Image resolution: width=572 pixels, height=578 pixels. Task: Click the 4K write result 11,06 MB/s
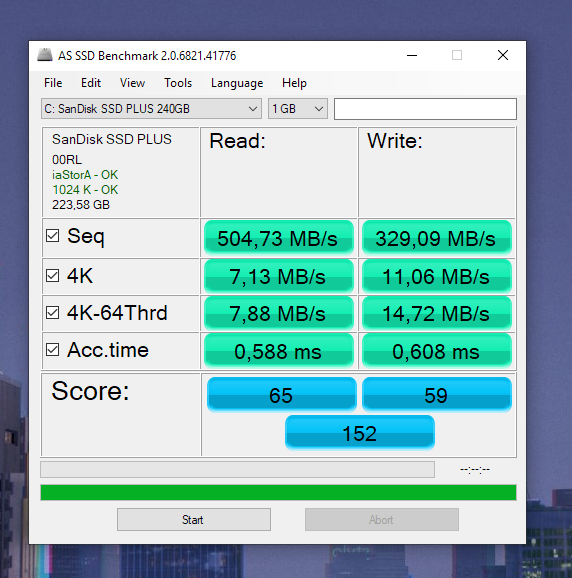437,276
